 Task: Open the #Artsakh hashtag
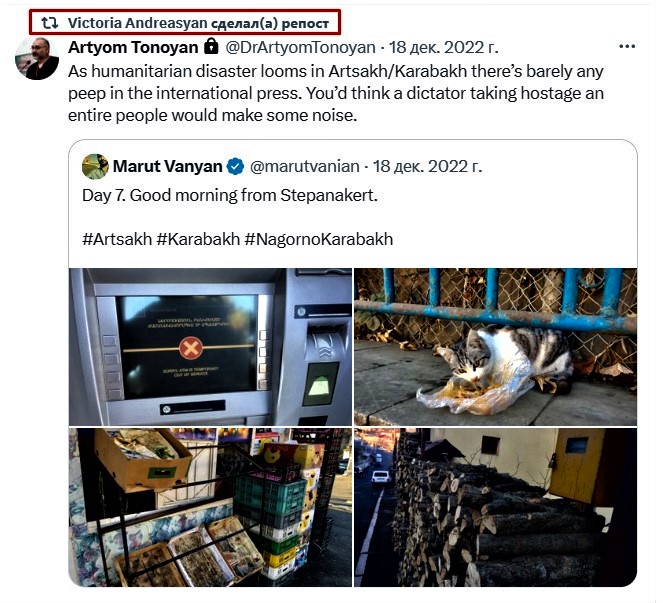(117, 239)
